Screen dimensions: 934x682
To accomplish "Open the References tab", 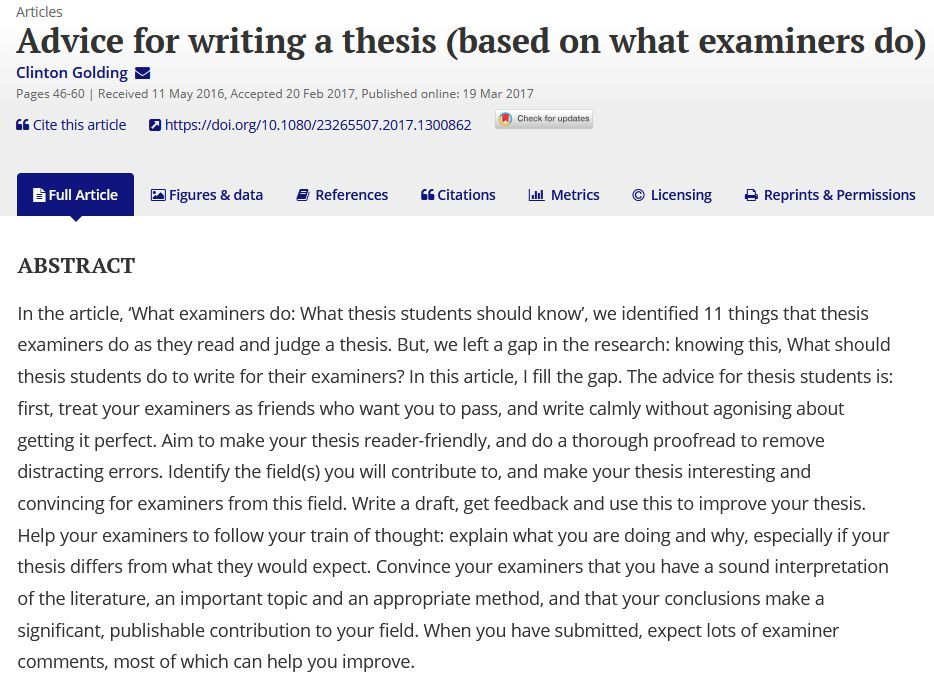I will click(x=342, y=195).
